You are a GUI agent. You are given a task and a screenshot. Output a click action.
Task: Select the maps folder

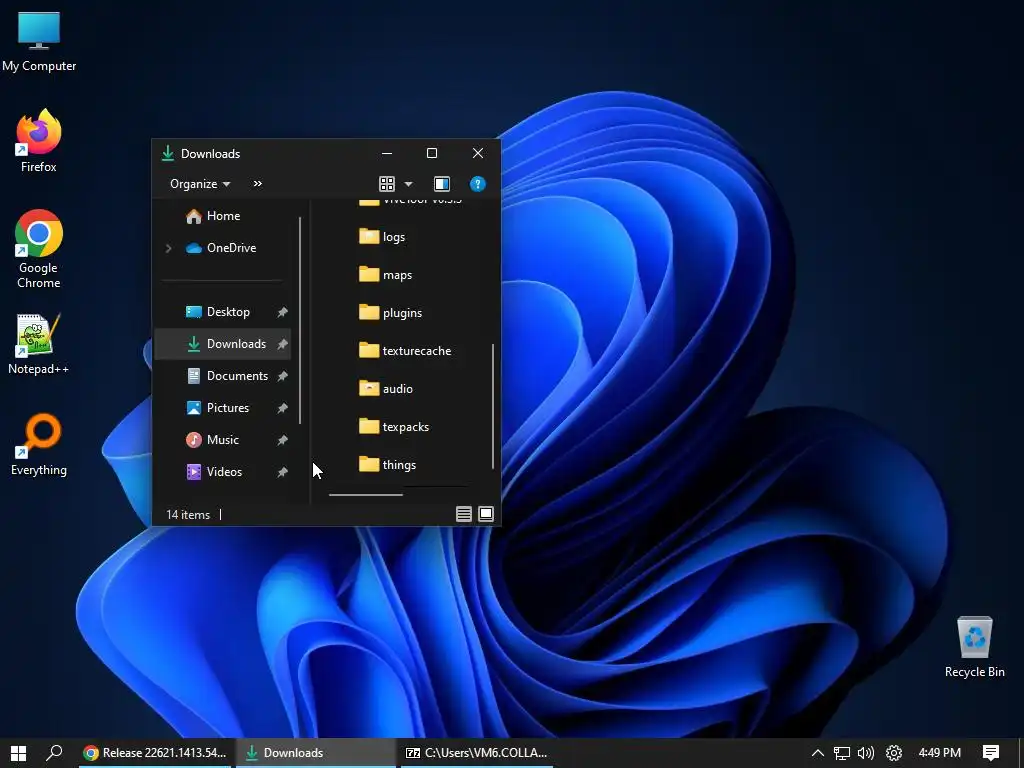coord(386,275)
